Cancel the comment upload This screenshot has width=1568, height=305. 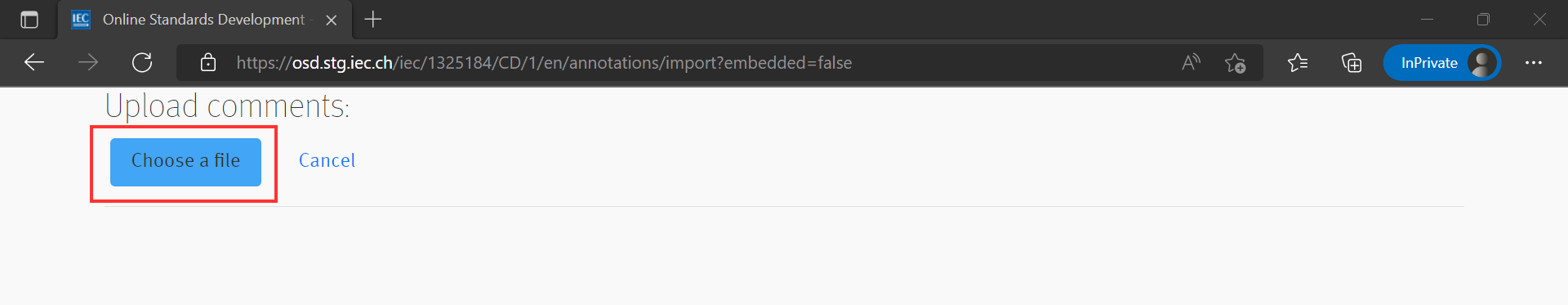pos(327,160)
